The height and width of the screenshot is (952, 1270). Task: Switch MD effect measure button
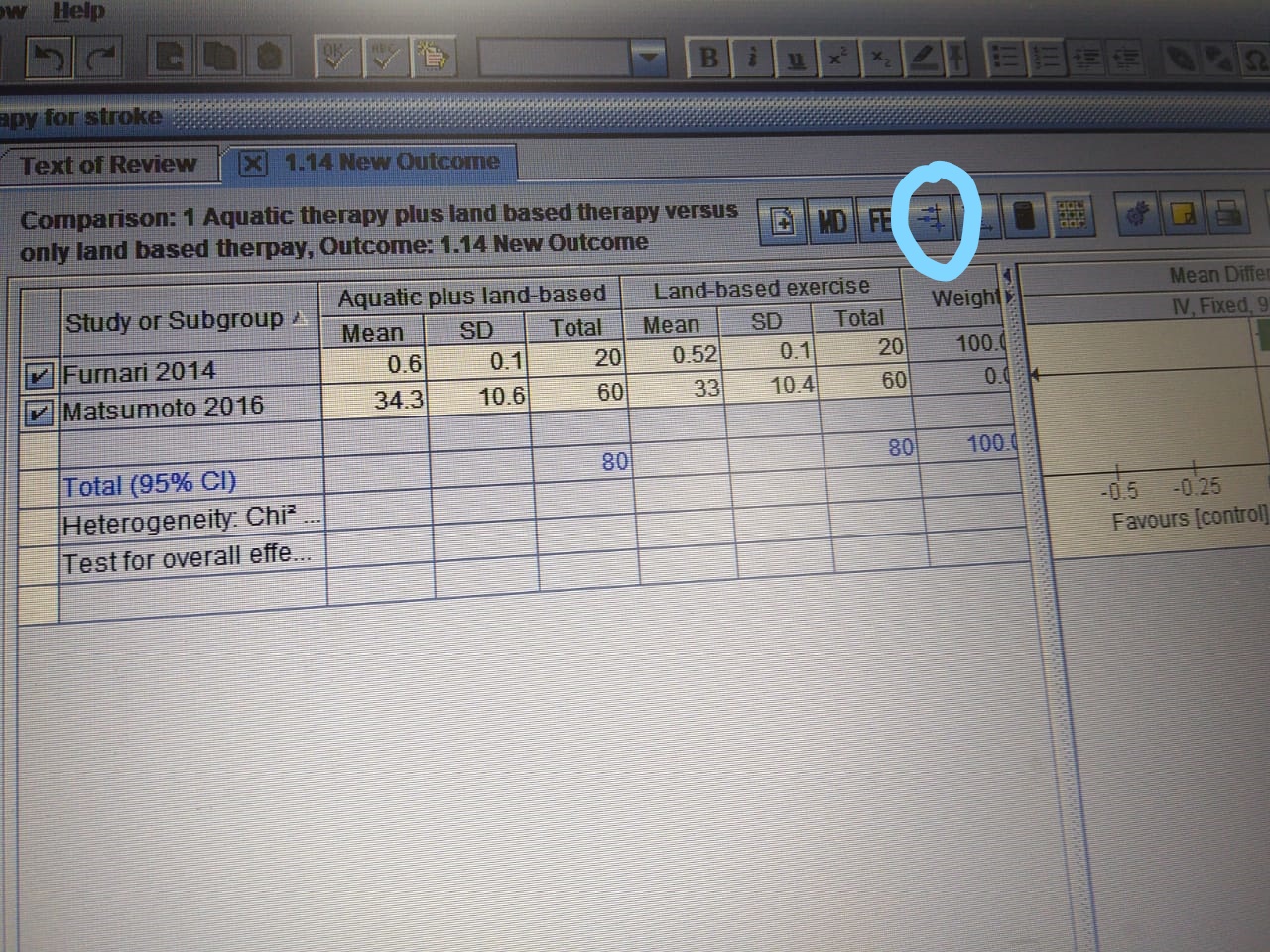pyautogui.click(x=831, y=221)
